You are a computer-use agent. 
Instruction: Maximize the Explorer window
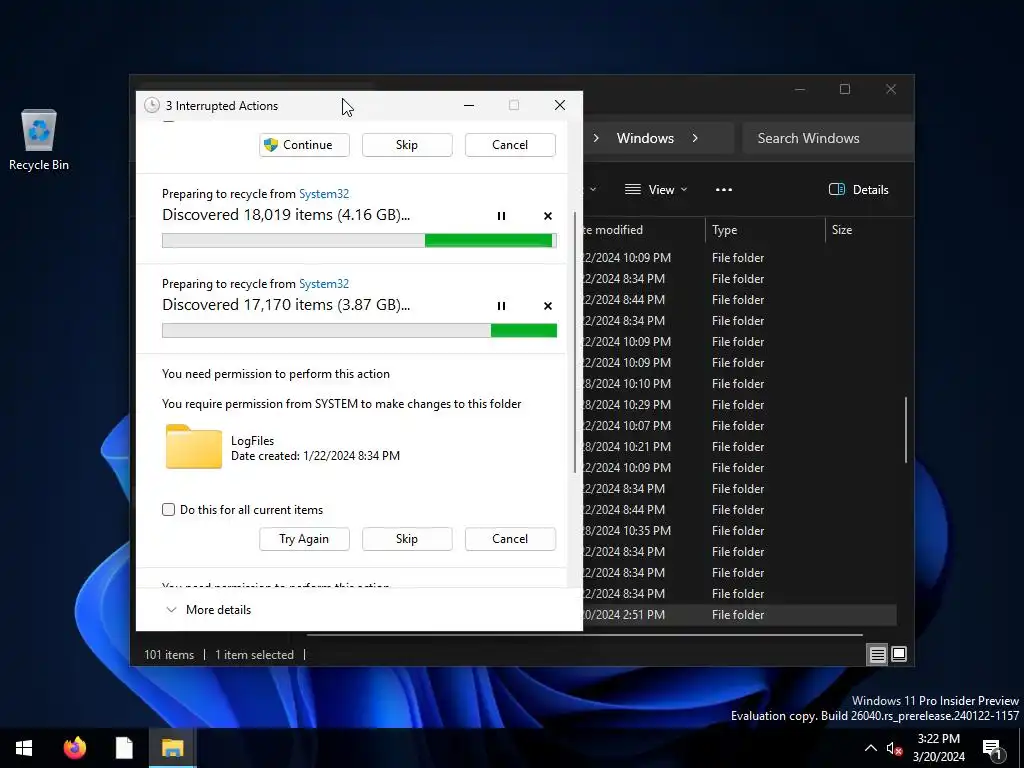[845, 89]
